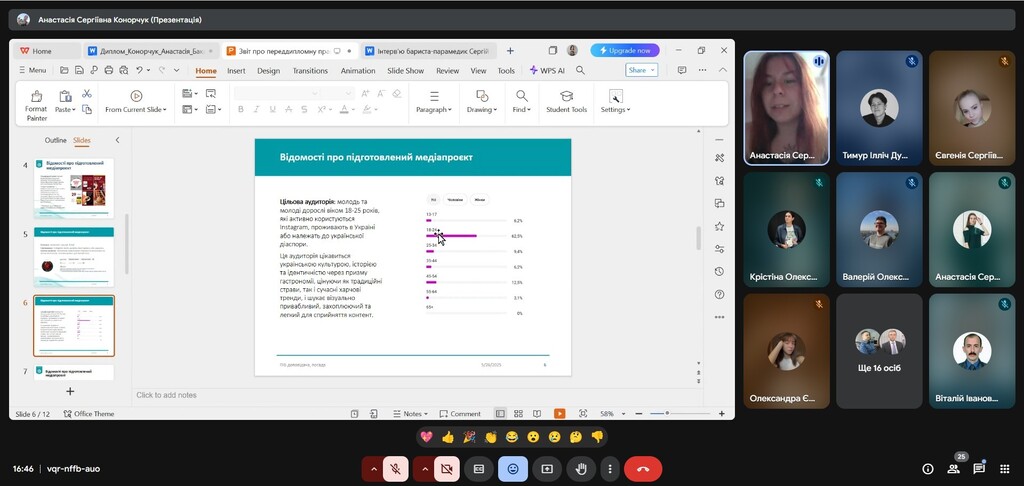Open the meeting chat panel

click(979, 468)
